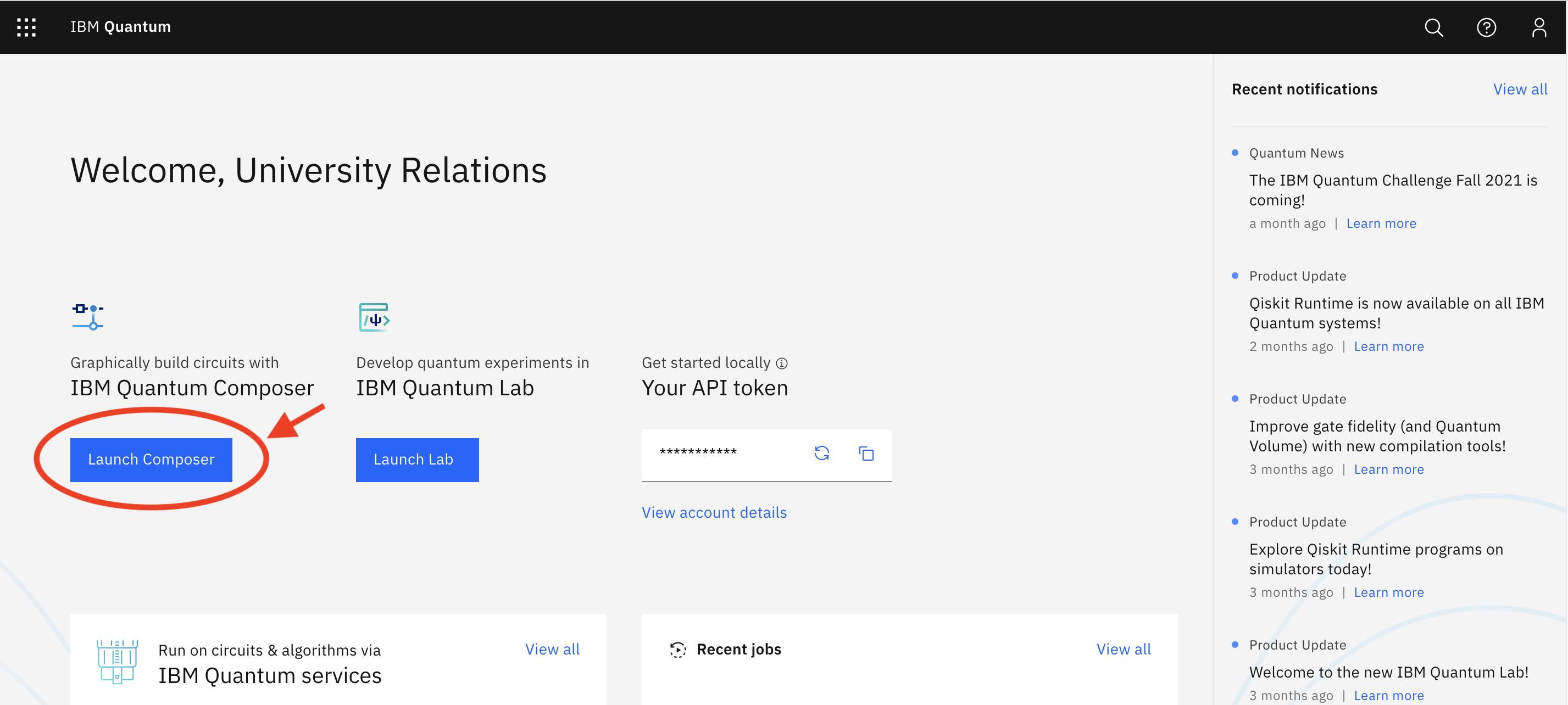1568x705 pixels.
Task: Click the Quantum Composer circuit icon
Action: click(88, 316)
